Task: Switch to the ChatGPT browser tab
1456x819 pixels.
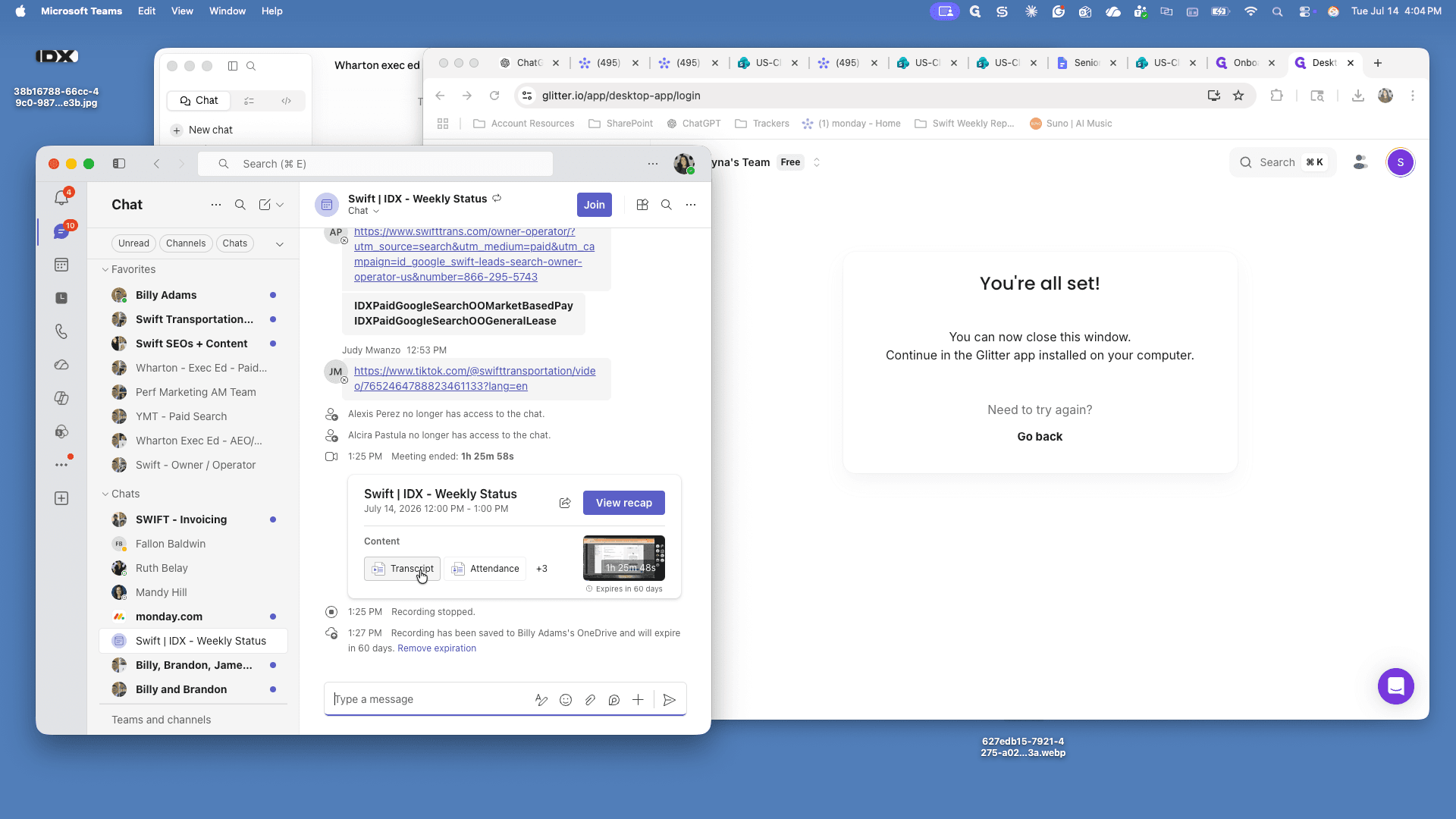Action: click(529, 63)
